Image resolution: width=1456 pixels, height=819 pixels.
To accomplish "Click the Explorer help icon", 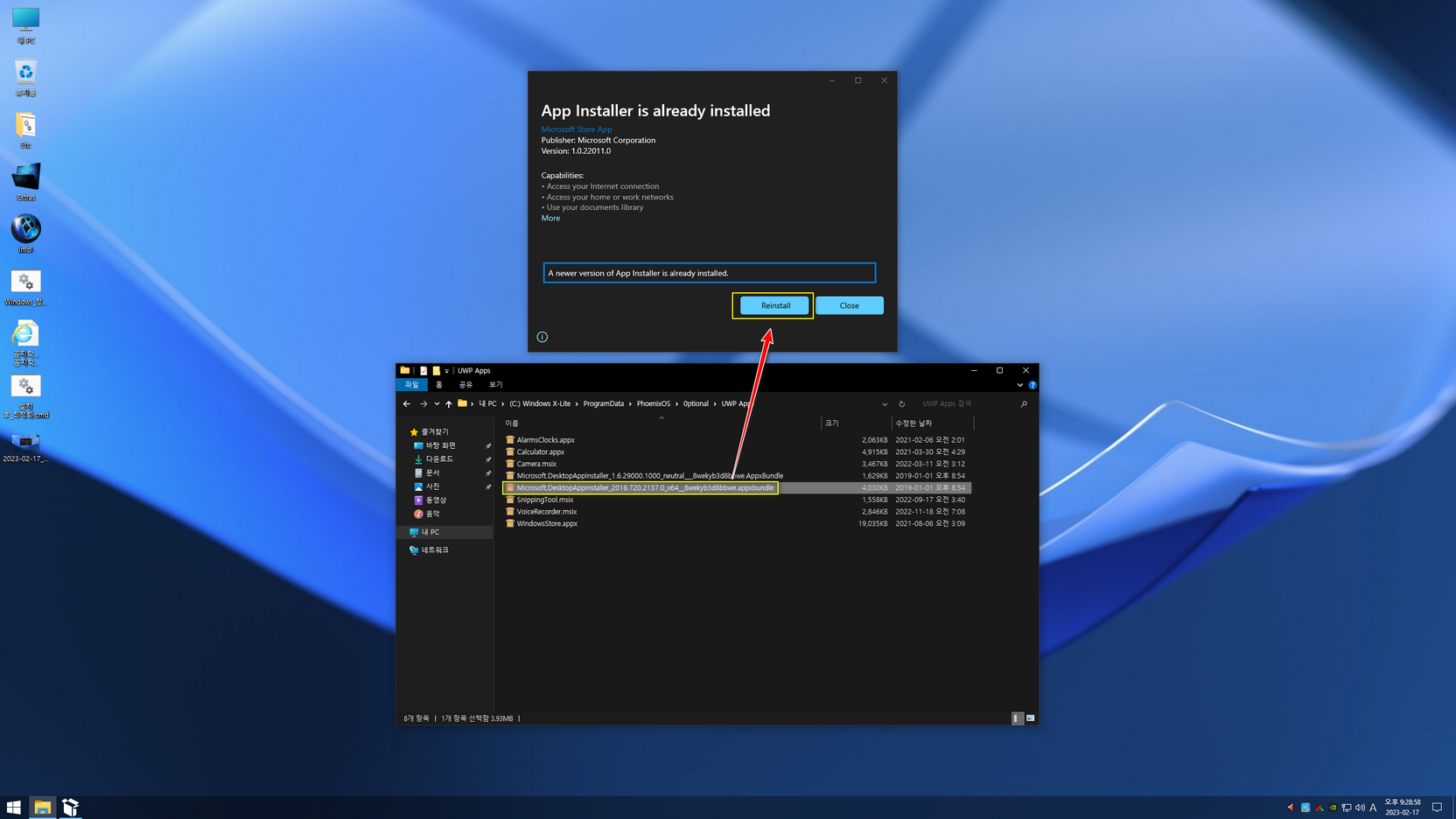I will pos(1032,385).
